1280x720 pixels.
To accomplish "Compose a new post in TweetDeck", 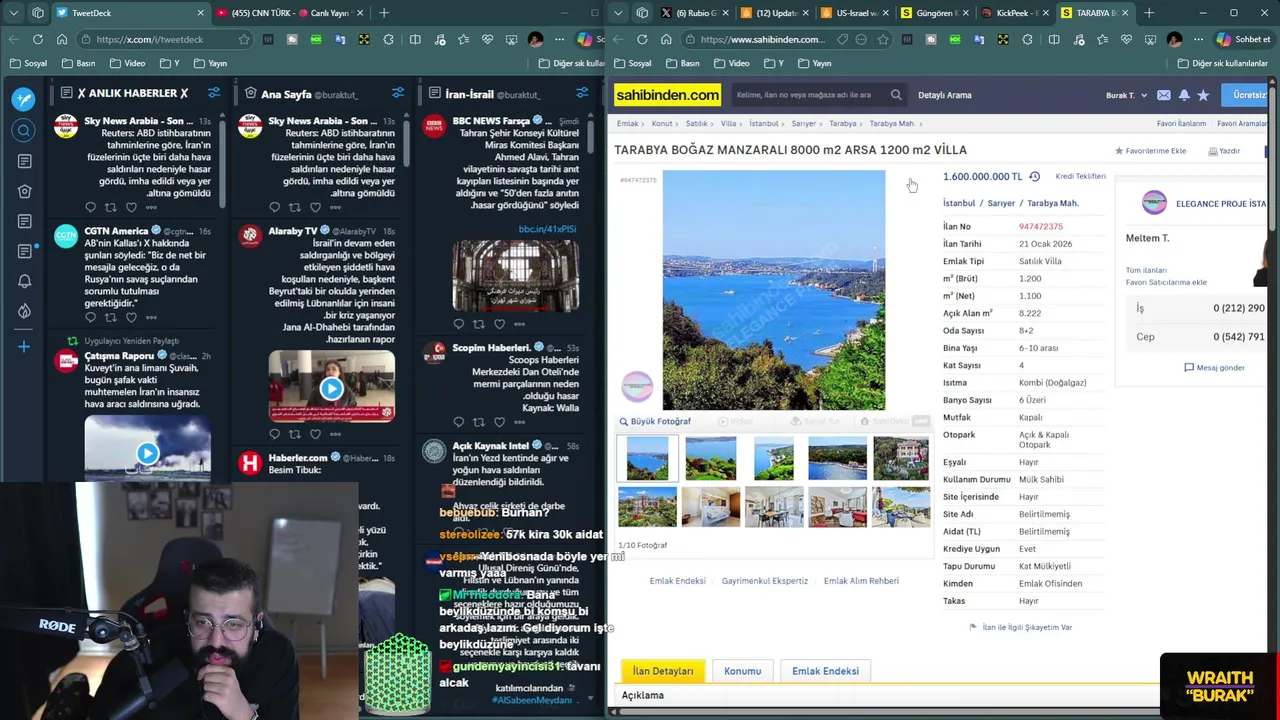I will [24, 99].
